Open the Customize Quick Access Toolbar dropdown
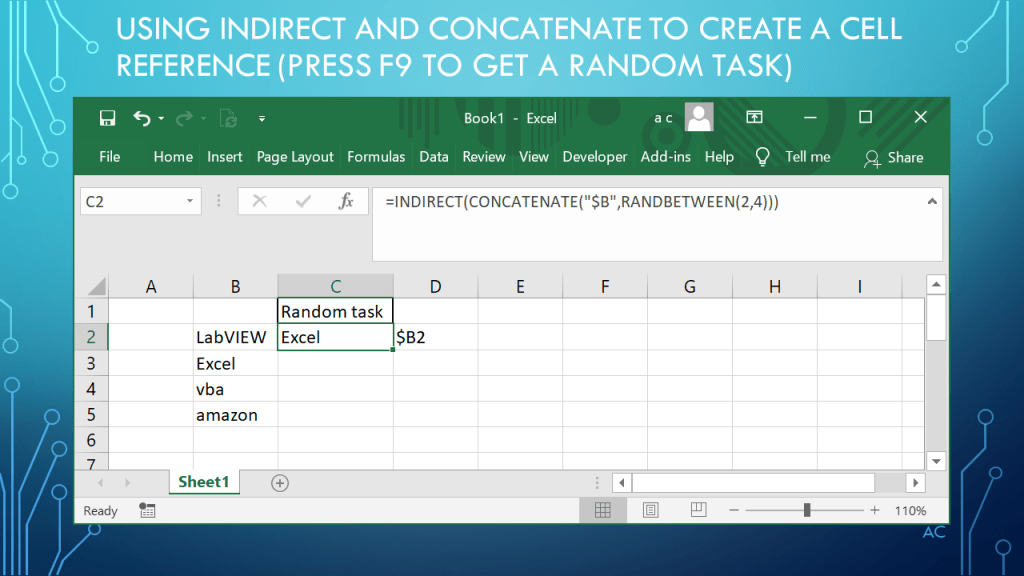The height and width of the screenshot is (576, 1024). point(262,119)
